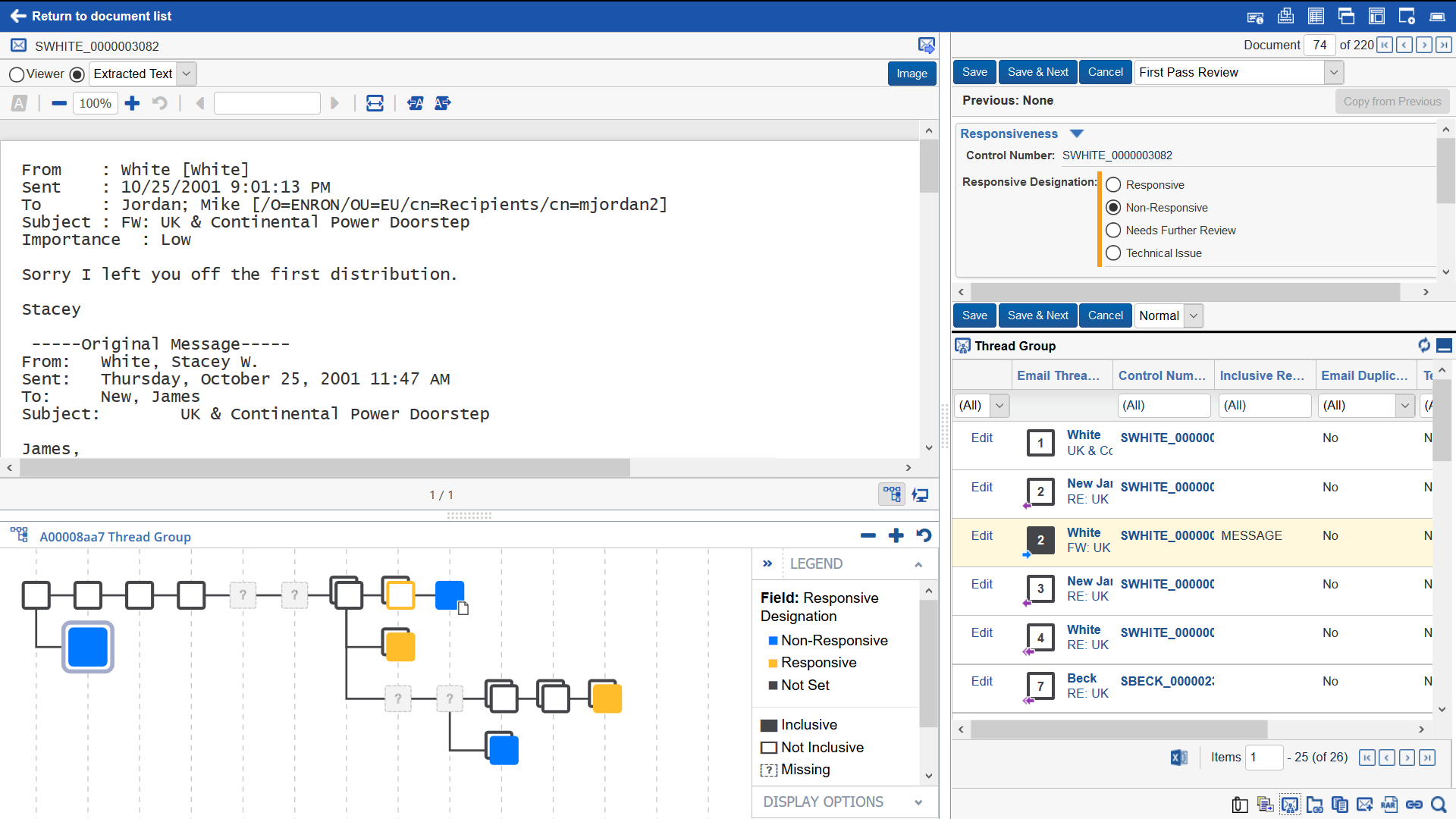Select the highlighted blue node in thread diagram
1456x819 pixels.
tap(88, 647)
